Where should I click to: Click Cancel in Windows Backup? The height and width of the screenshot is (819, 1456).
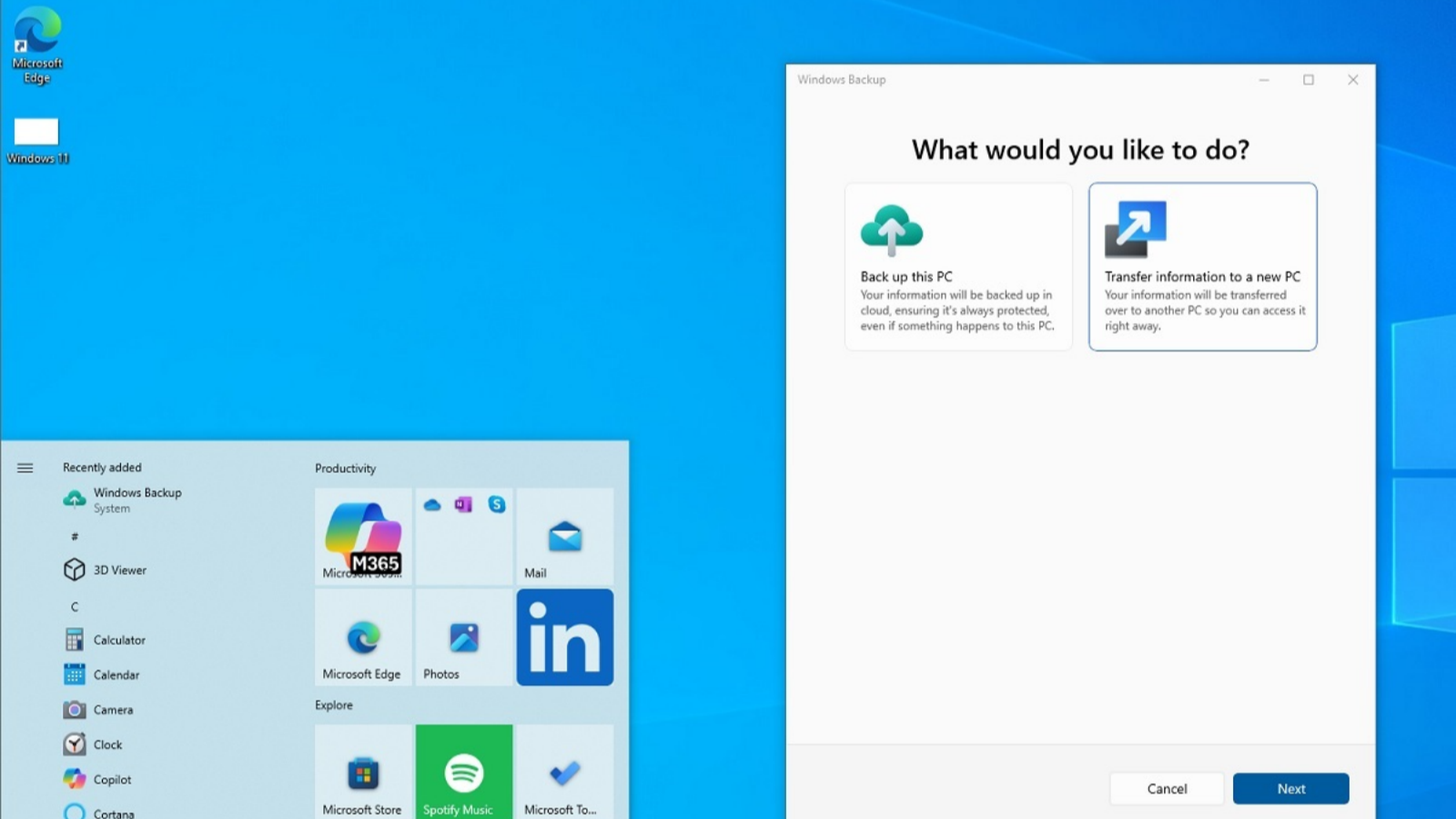coord(1167,789)
